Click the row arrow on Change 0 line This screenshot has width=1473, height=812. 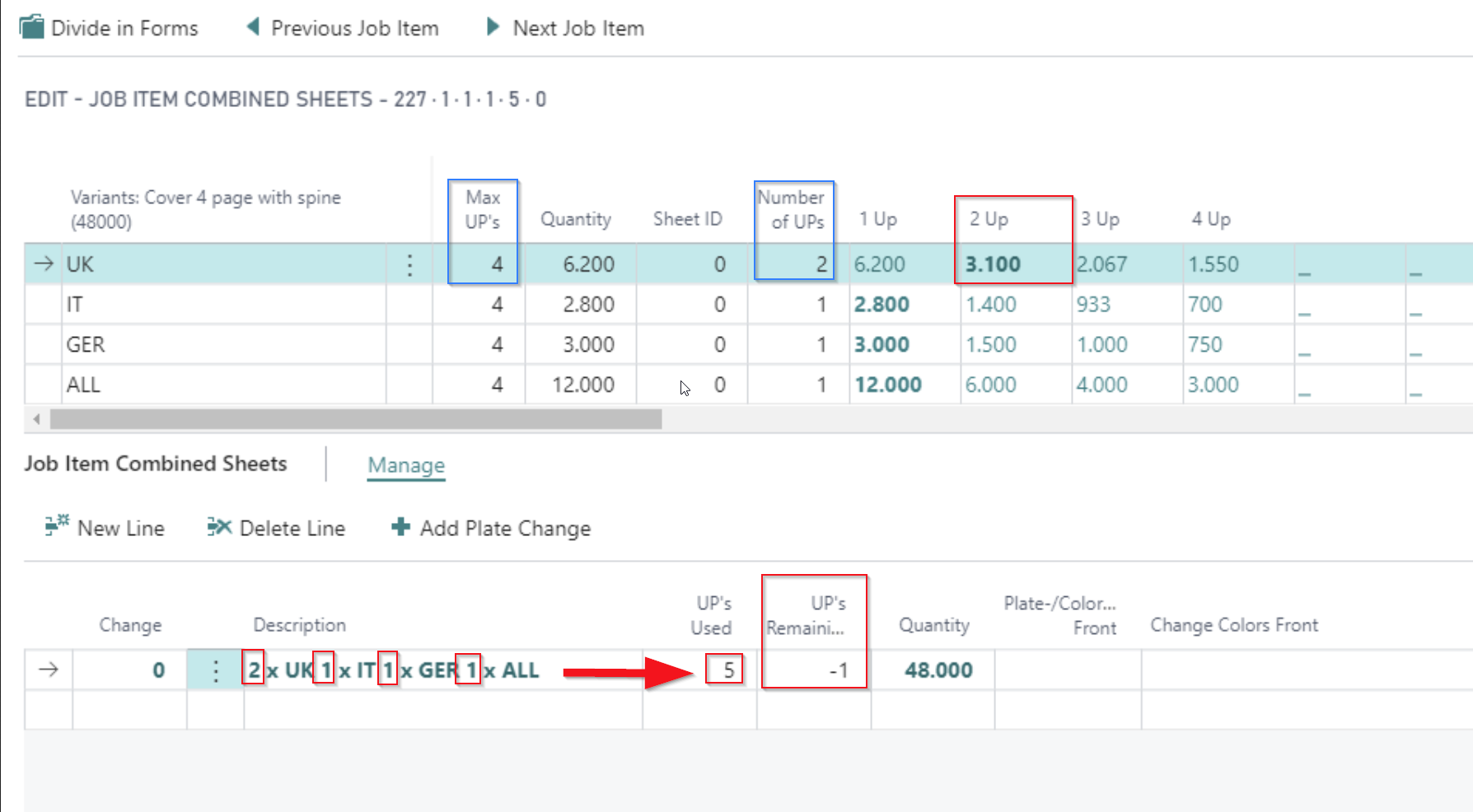coord(49,670)
